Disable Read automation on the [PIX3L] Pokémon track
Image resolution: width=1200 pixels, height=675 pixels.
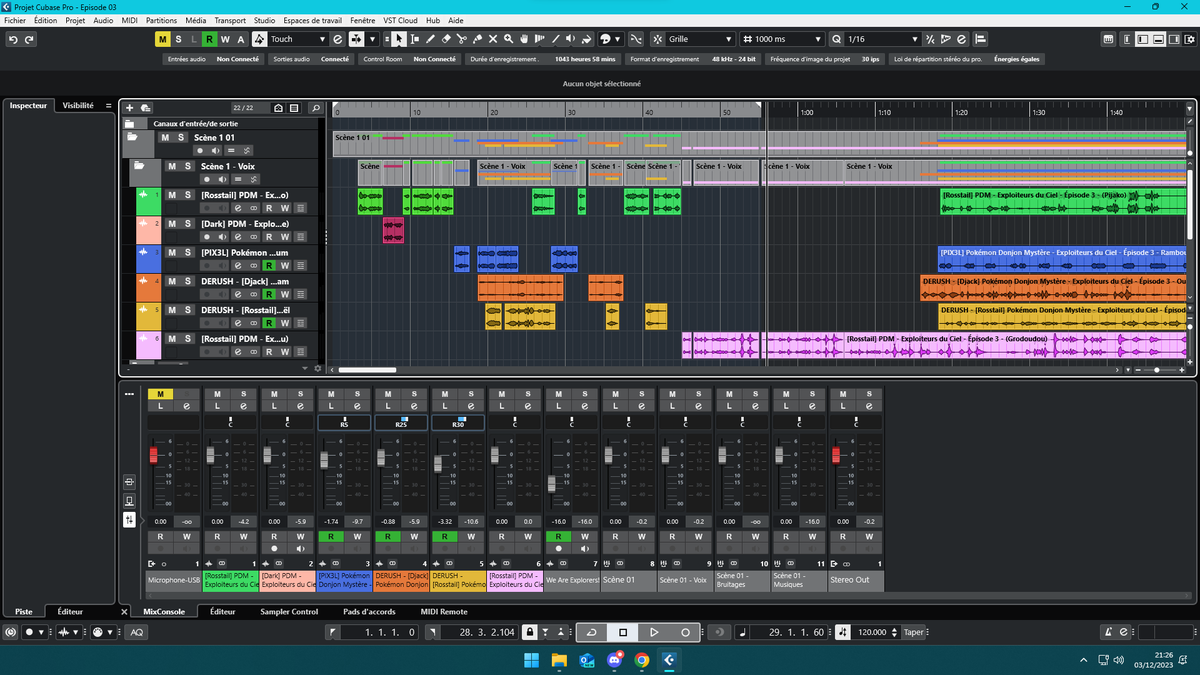269,266
